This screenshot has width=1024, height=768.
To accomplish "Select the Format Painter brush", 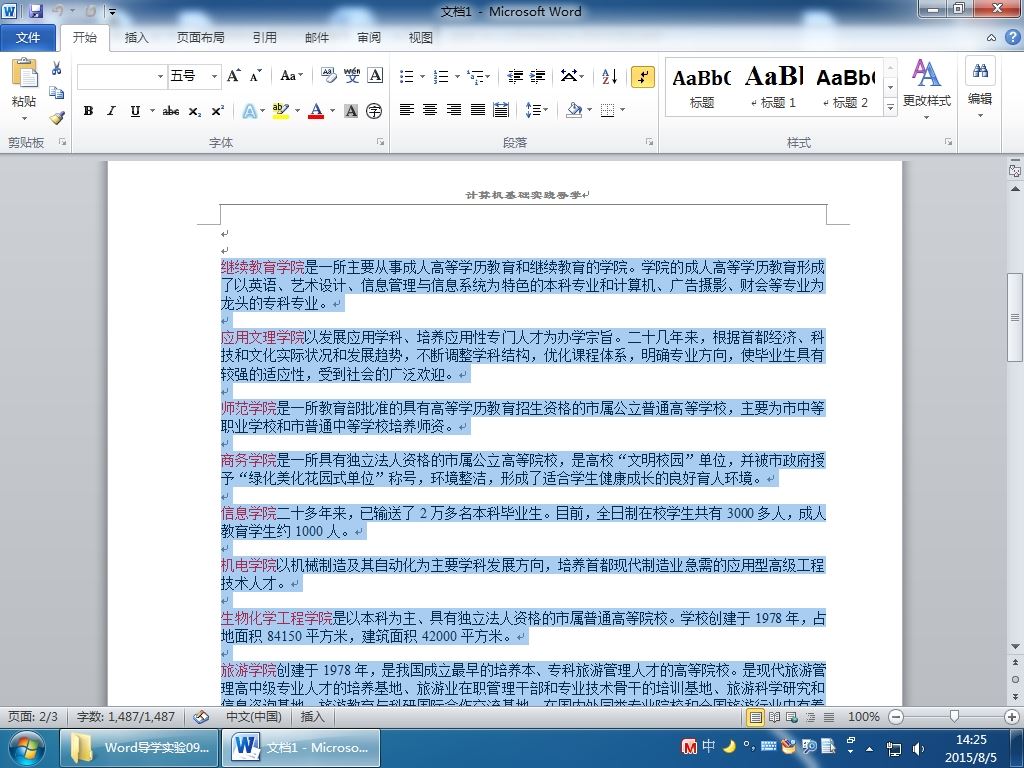I will click(x=56, y=118).
